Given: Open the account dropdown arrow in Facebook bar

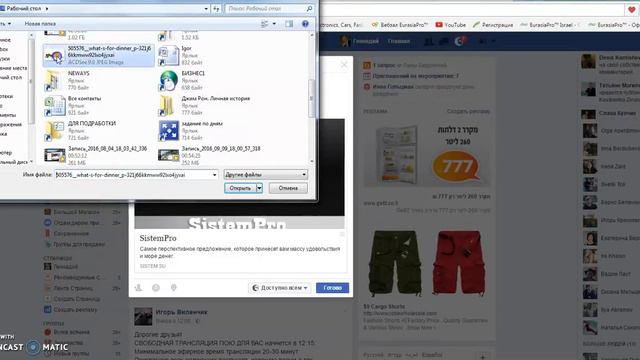Looking at the screenshot, I should [x=493, y=41].
